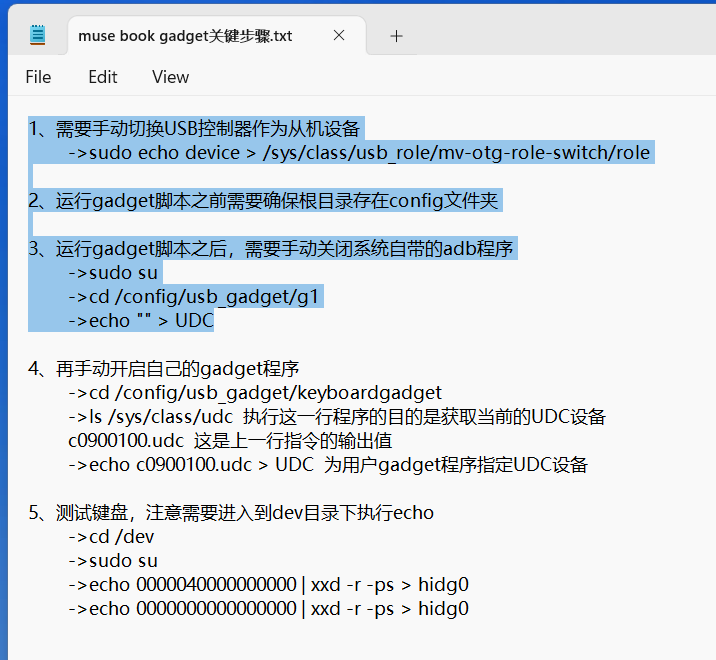
Task: Click the '->cd /dev' line
Action: pyautogui.click(x=111, y=537)
